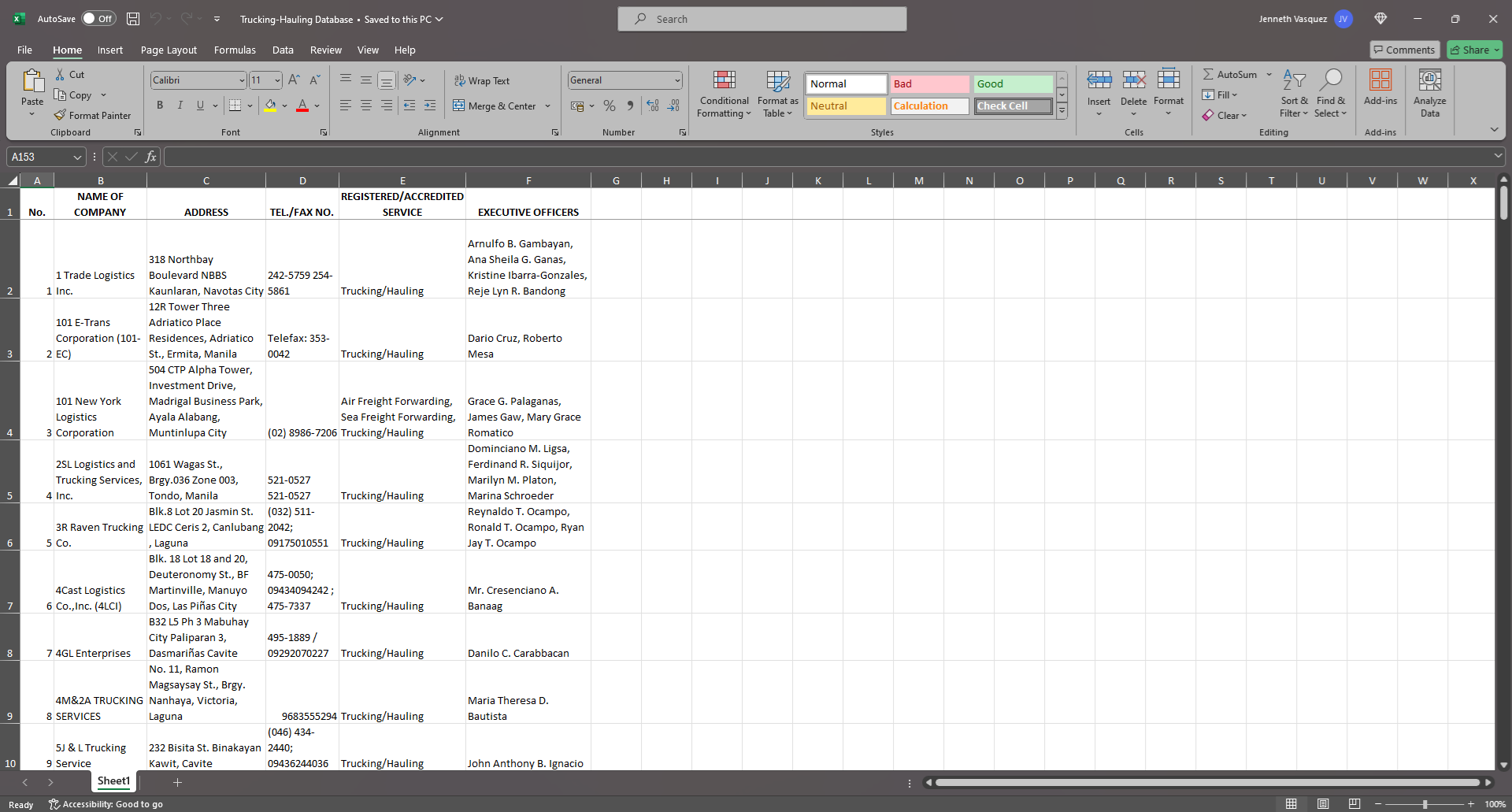Switch to Page Break Preview view
1512x812 pixels.
pos(1354,804)
